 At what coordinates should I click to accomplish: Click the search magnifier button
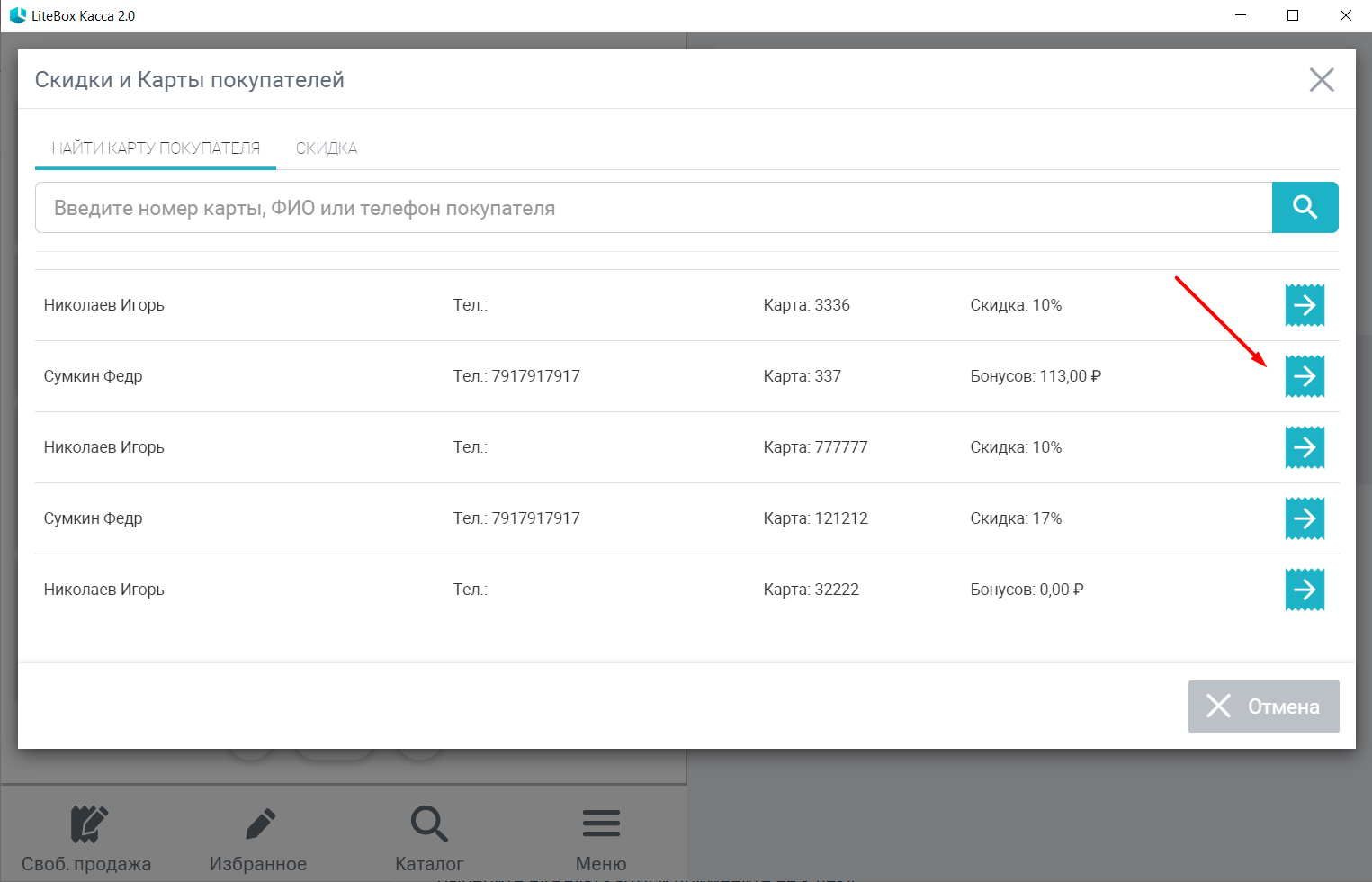1305,208
